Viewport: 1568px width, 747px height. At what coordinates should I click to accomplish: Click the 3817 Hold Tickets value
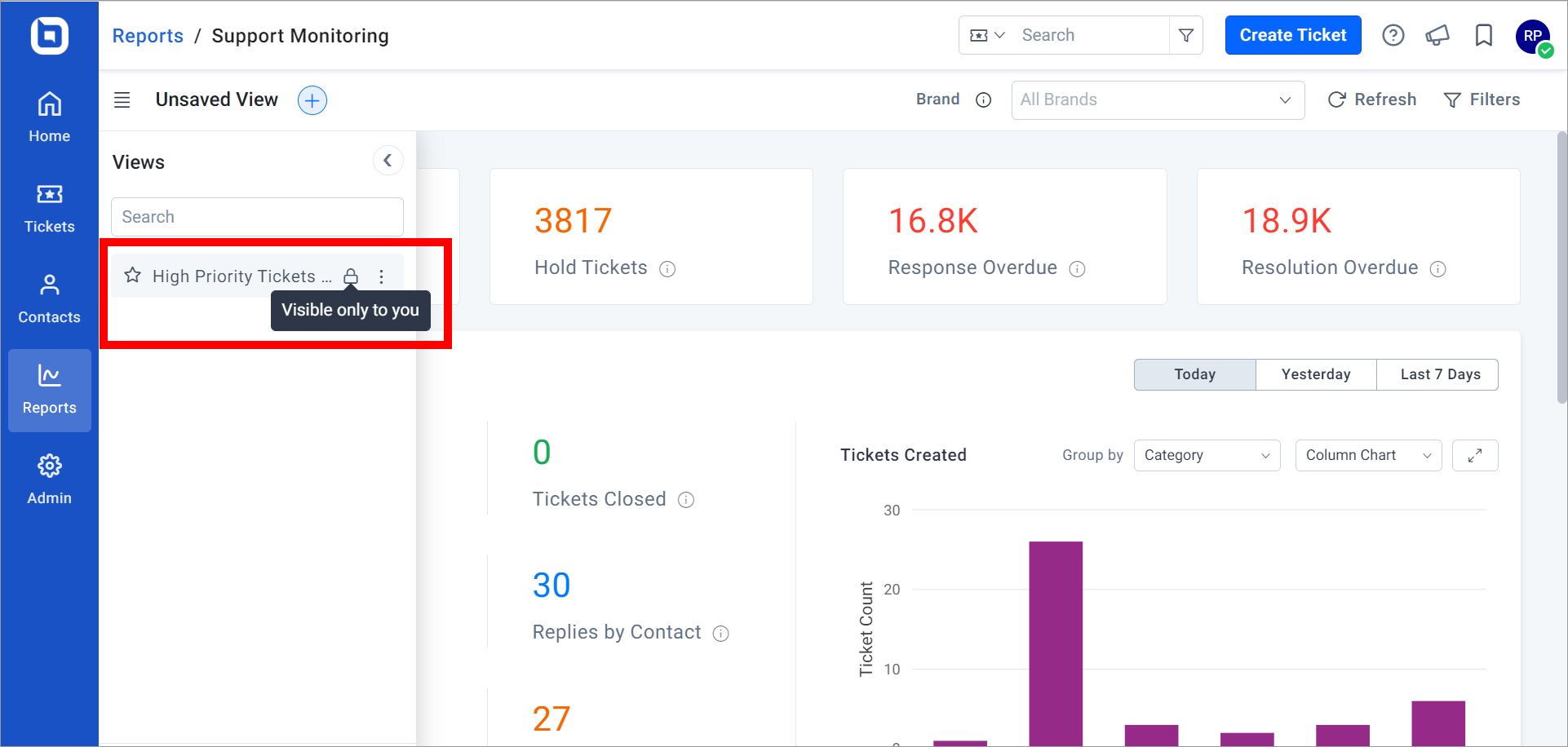[x=573, y=221]
